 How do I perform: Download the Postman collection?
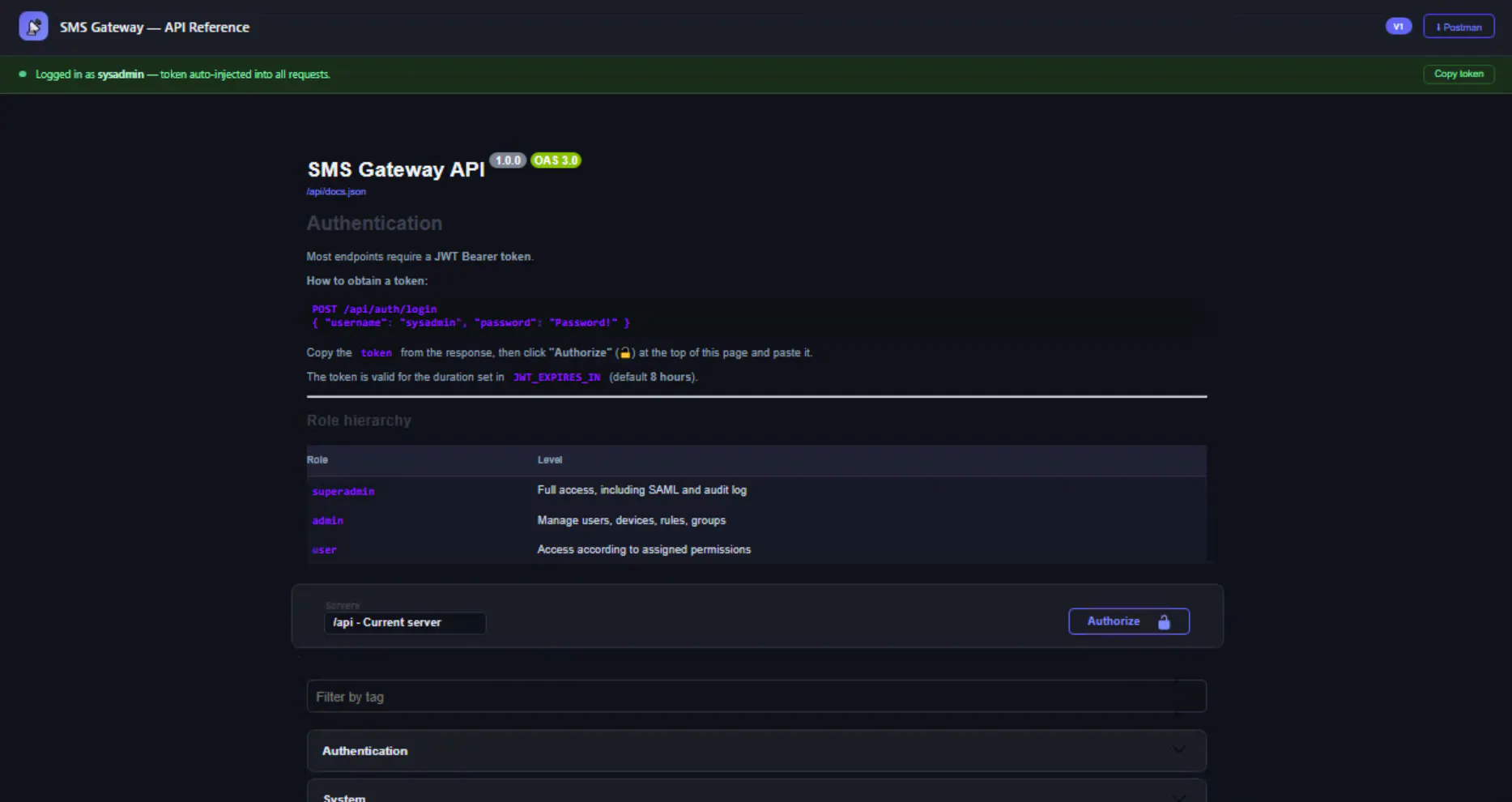pyautogui.click(x=1459, y=27)
